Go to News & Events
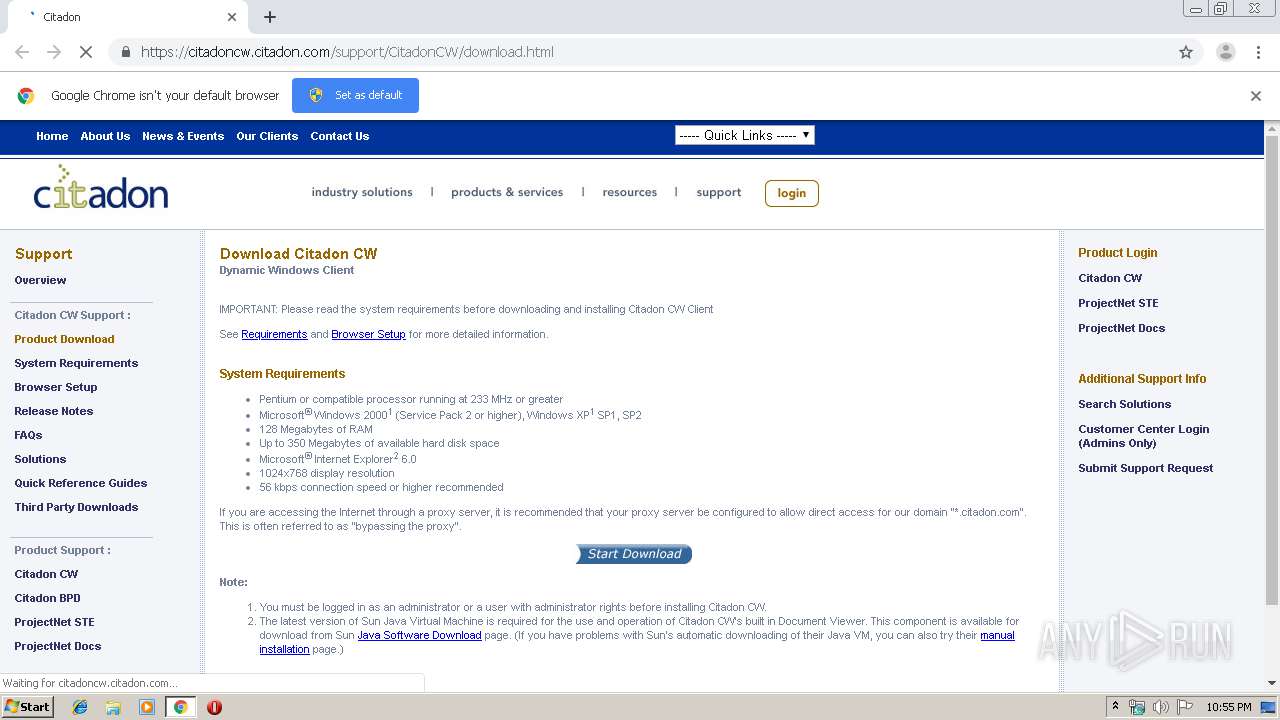1280x720 pixels. [x=183, y=136]
